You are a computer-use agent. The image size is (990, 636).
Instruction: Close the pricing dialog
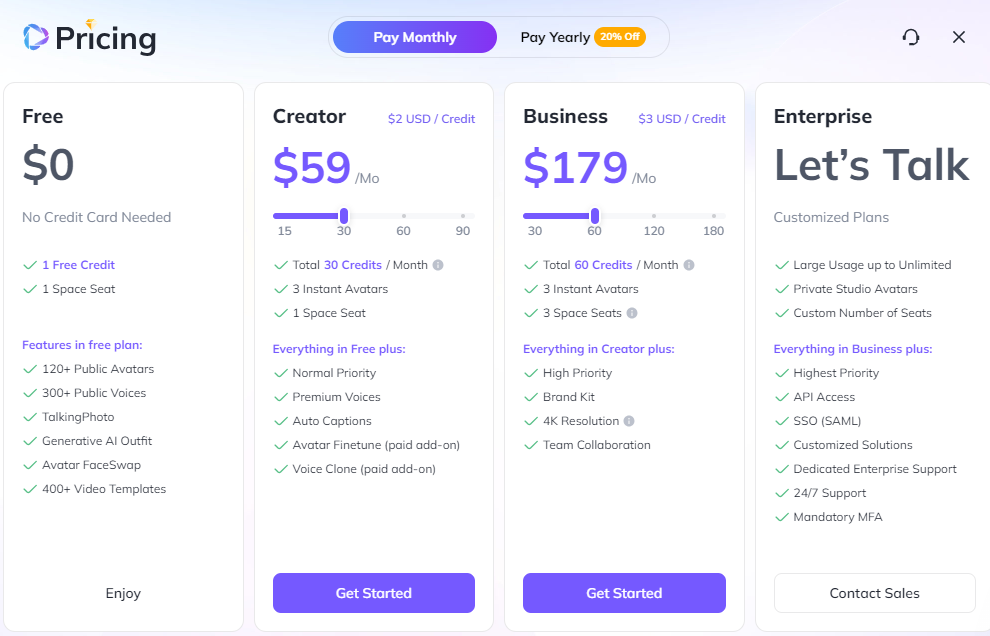tap(959, 37)
